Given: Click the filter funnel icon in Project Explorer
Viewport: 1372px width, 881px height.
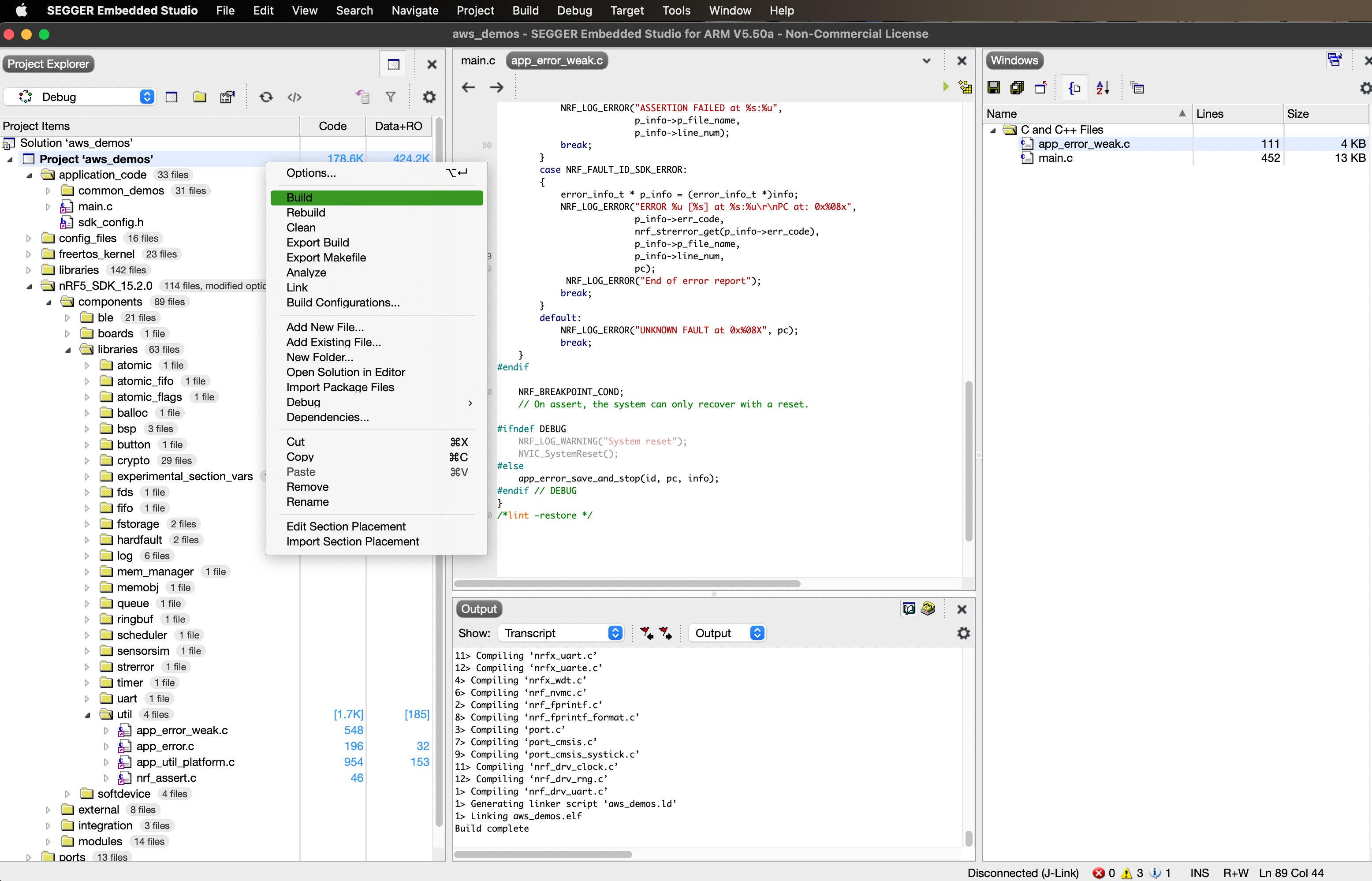Looking at the screenshot, I should pos(391,97).
